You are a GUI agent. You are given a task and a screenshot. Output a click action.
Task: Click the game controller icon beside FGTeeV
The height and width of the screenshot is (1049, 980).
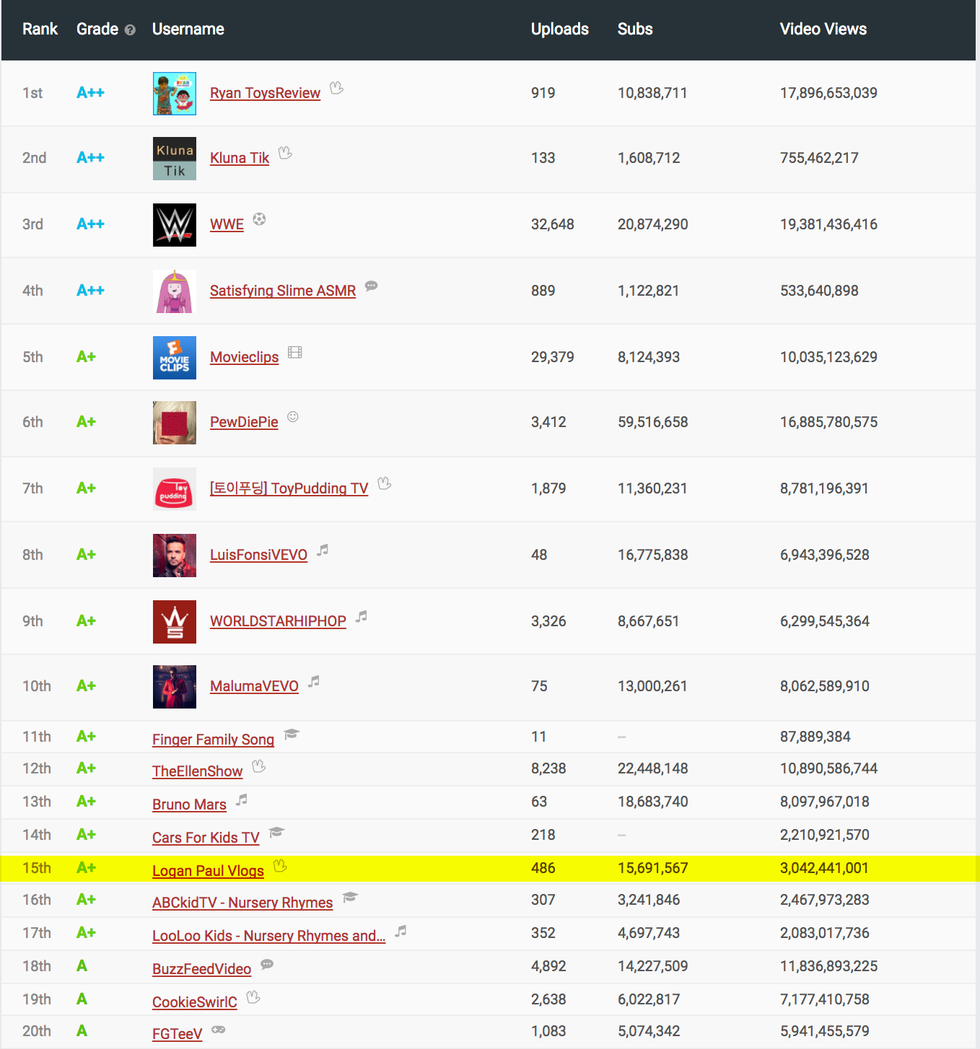tap(218, 1029)
